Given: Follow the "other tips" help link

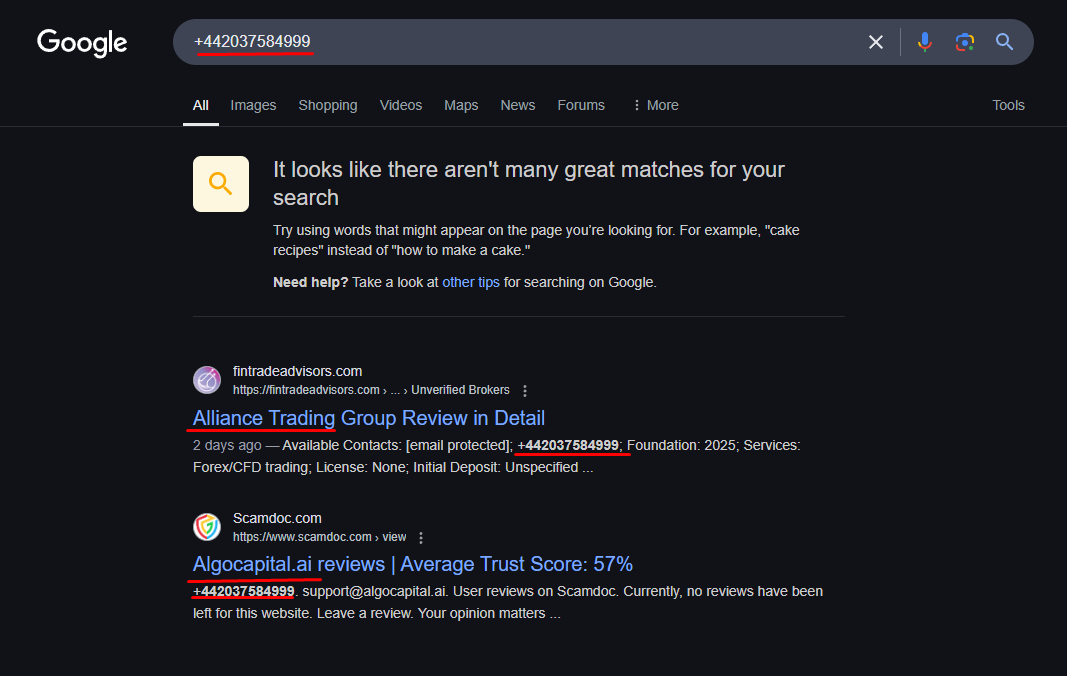Looking at the screenshot, I should click(x=471, y=283).
